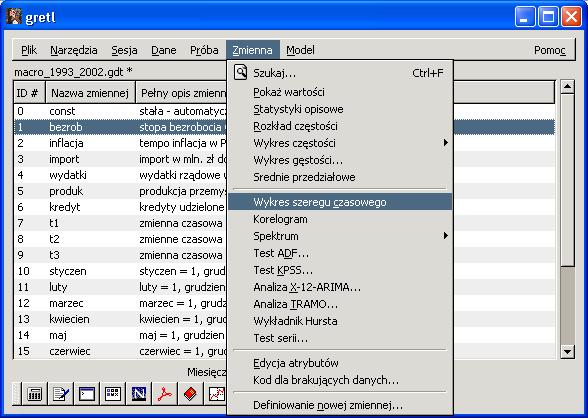Viewport: 588px width, 418px height.
Task: Open Edycja atrybutów menu entry
Action: click(x=340, y=363)
